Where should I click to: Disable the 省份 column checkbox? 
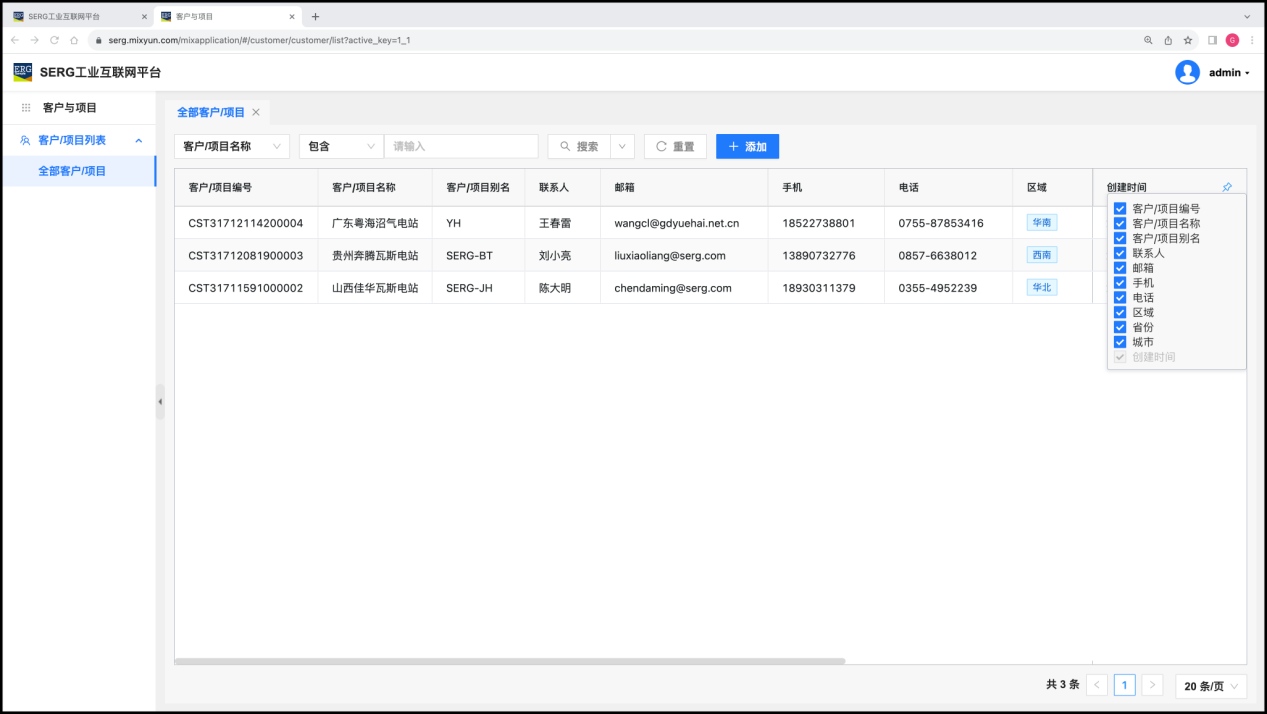[x=1120, y=327]
